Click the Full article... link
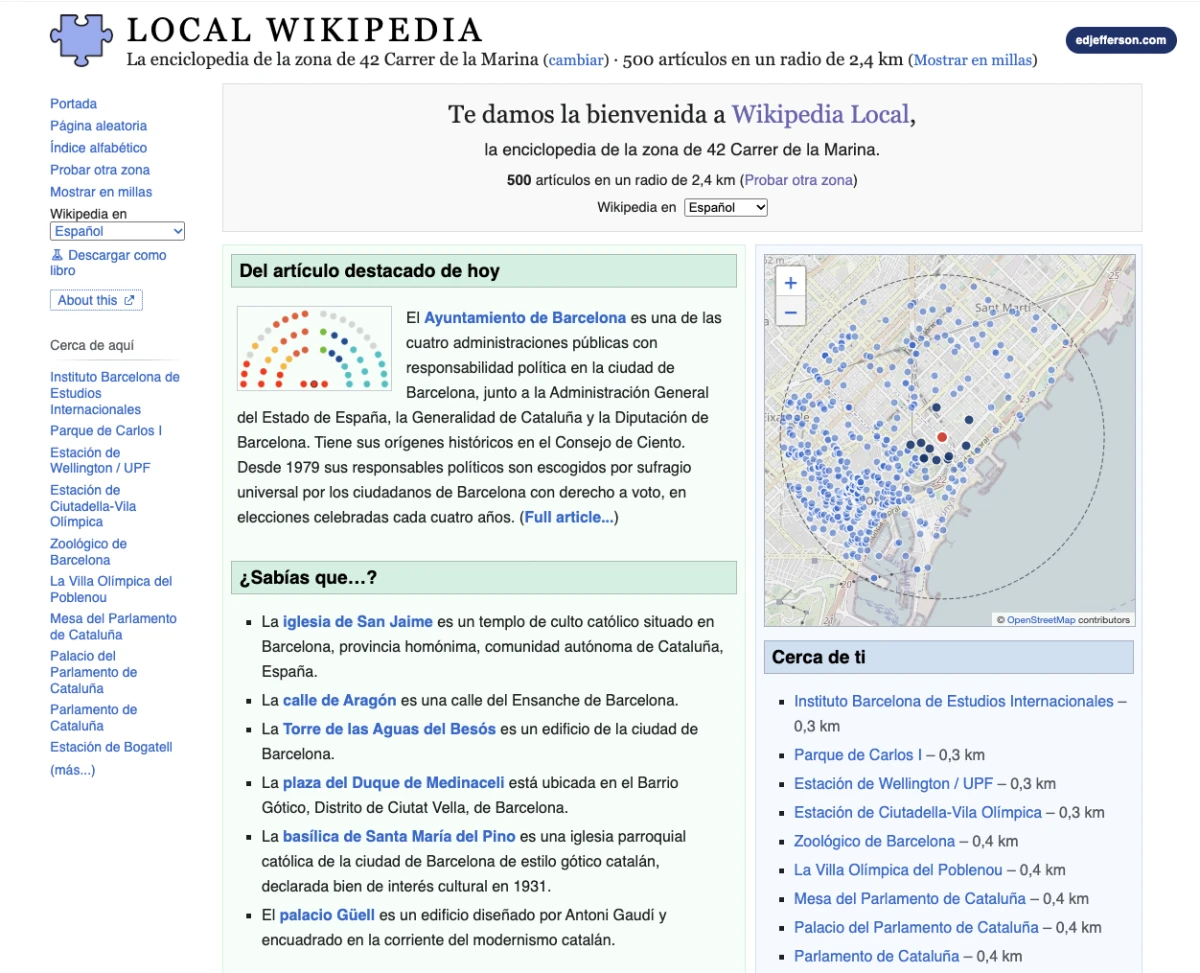Image resolution: width=1200 pixels, height=973 pixels. (x=569, y=517)
